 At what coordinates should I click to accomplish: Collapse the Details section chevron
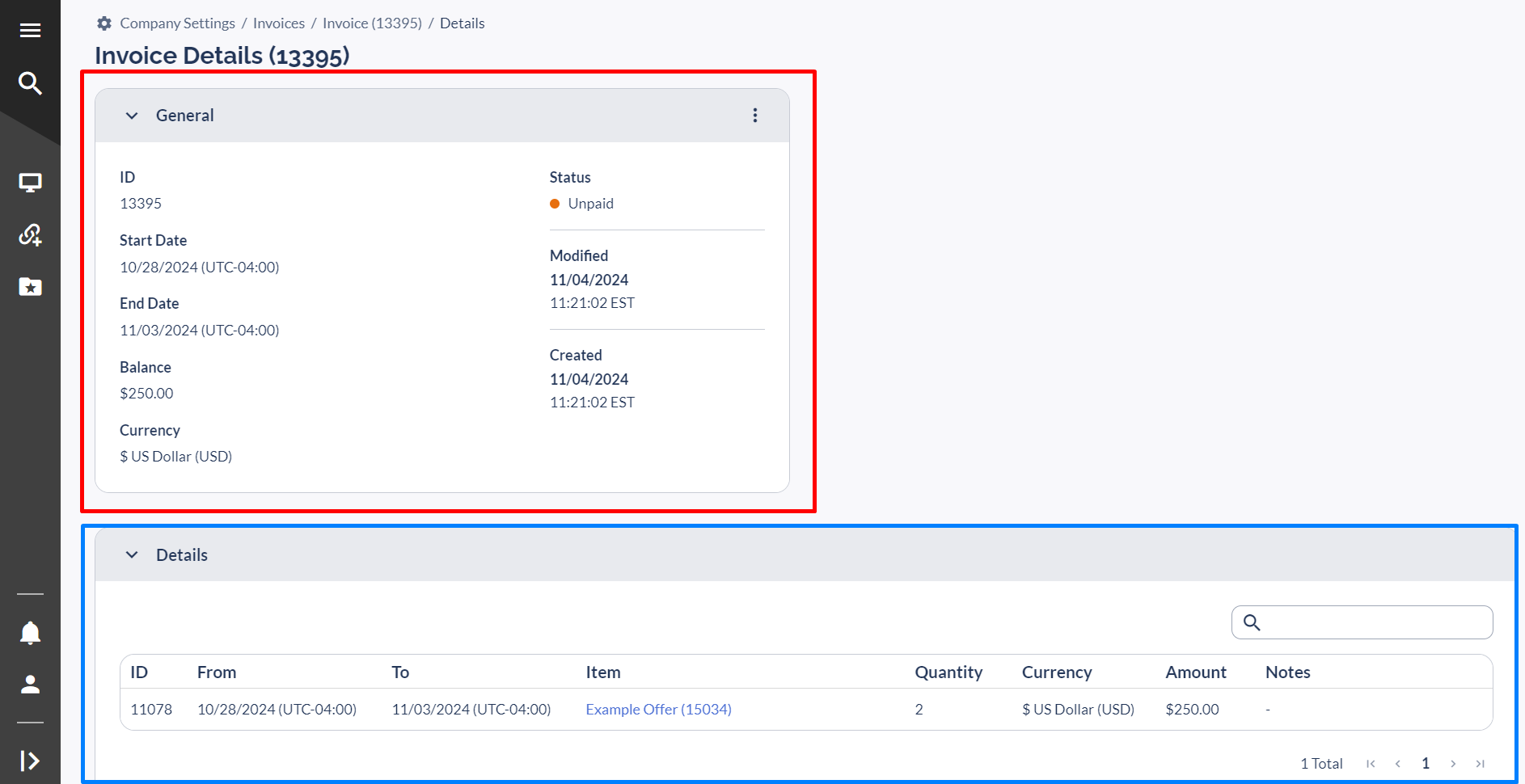pyautogui.click(x=132, y=555)
